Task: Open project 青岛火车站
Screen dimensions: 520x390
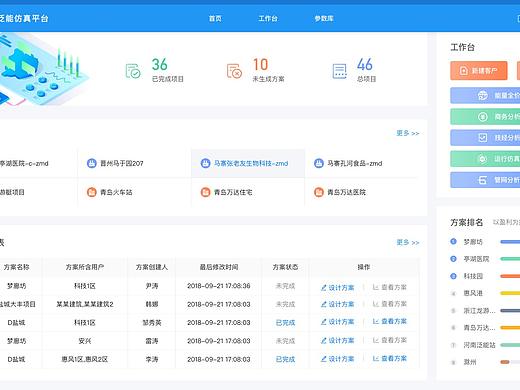Action: [x=116, y=192]
